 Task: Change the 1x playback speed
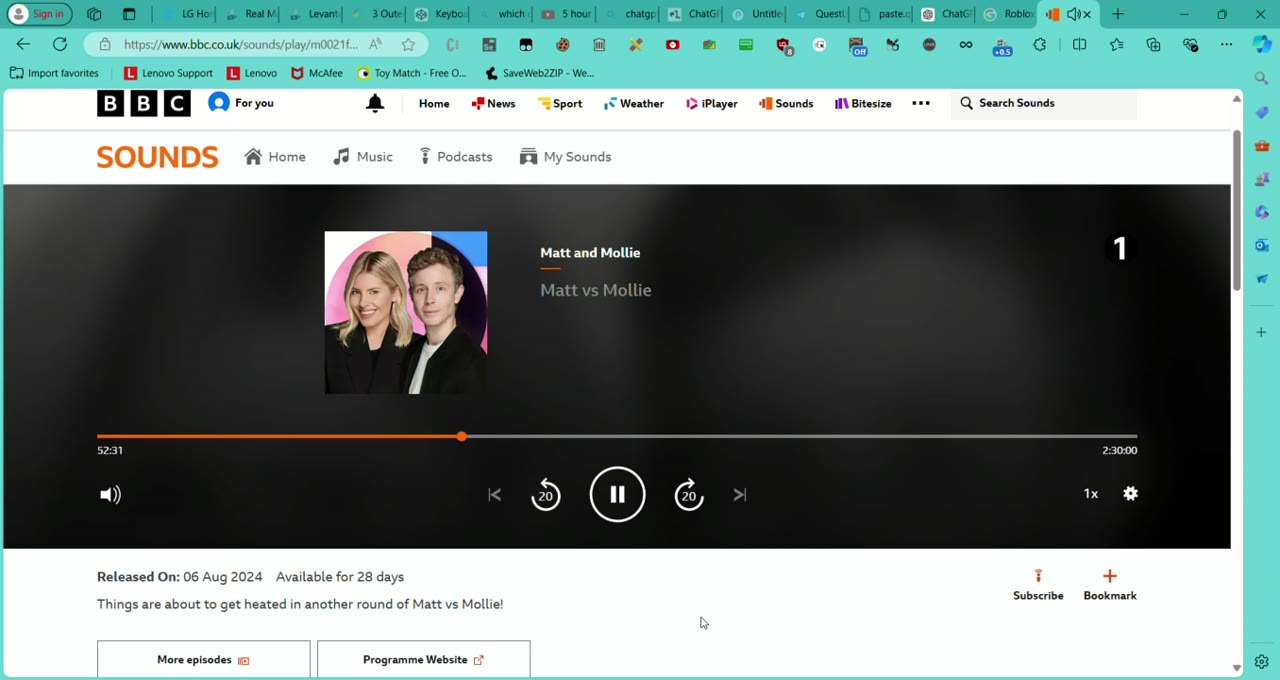1091,493
